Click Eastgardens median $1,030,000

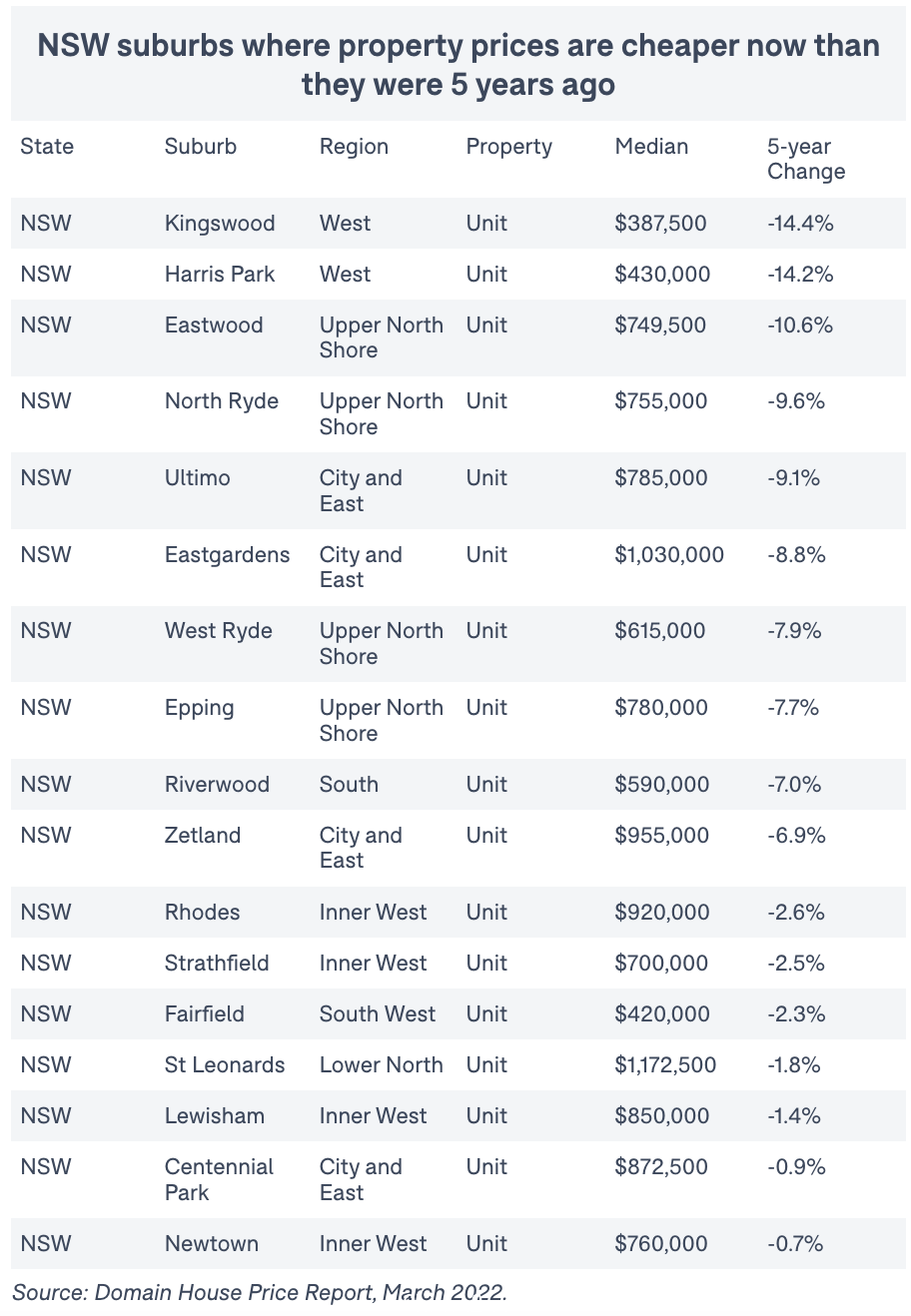point(669,555)
